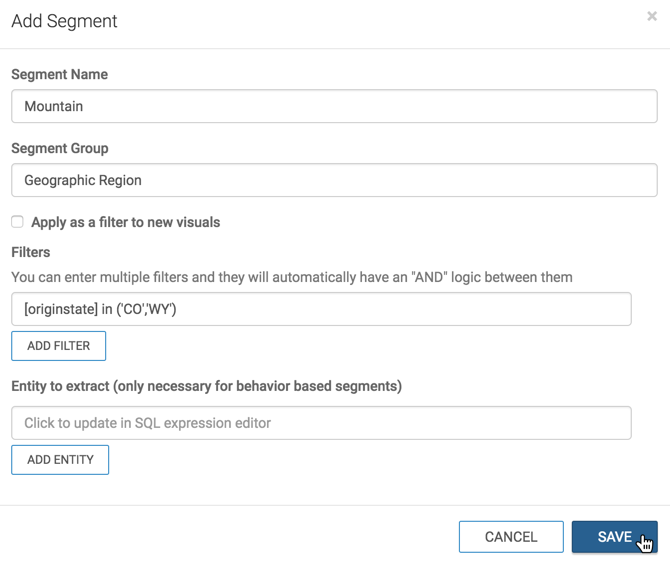Image resolution: width=670 pixels, height=566 pixels.
Task: Click the word Mountain in the name field
Action: pos(53,106)
